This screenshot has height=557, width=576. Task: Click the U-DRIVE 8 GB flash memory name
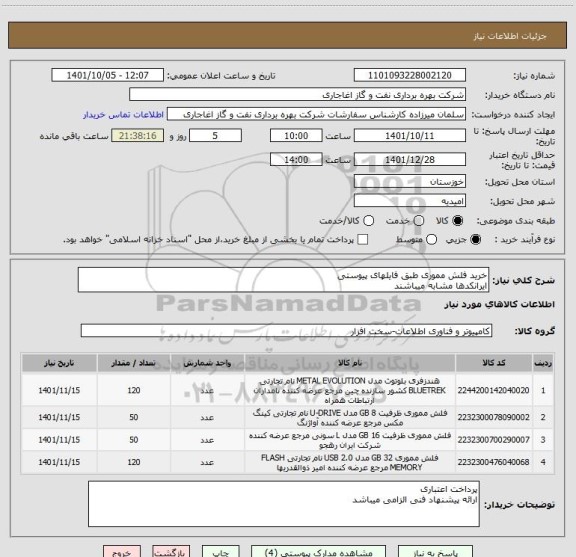point(350,418)
